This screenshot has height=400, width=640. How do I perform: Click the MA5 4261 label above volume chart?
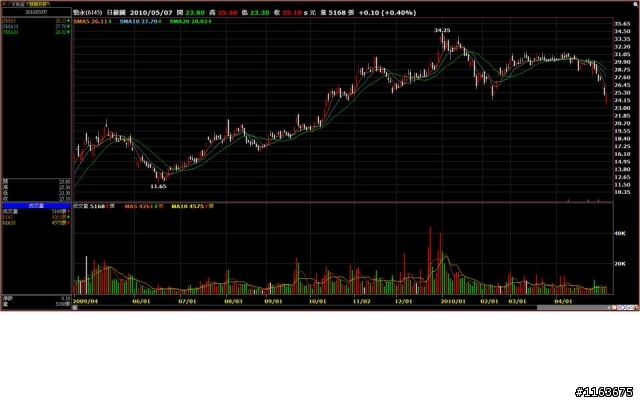(144, 207)
